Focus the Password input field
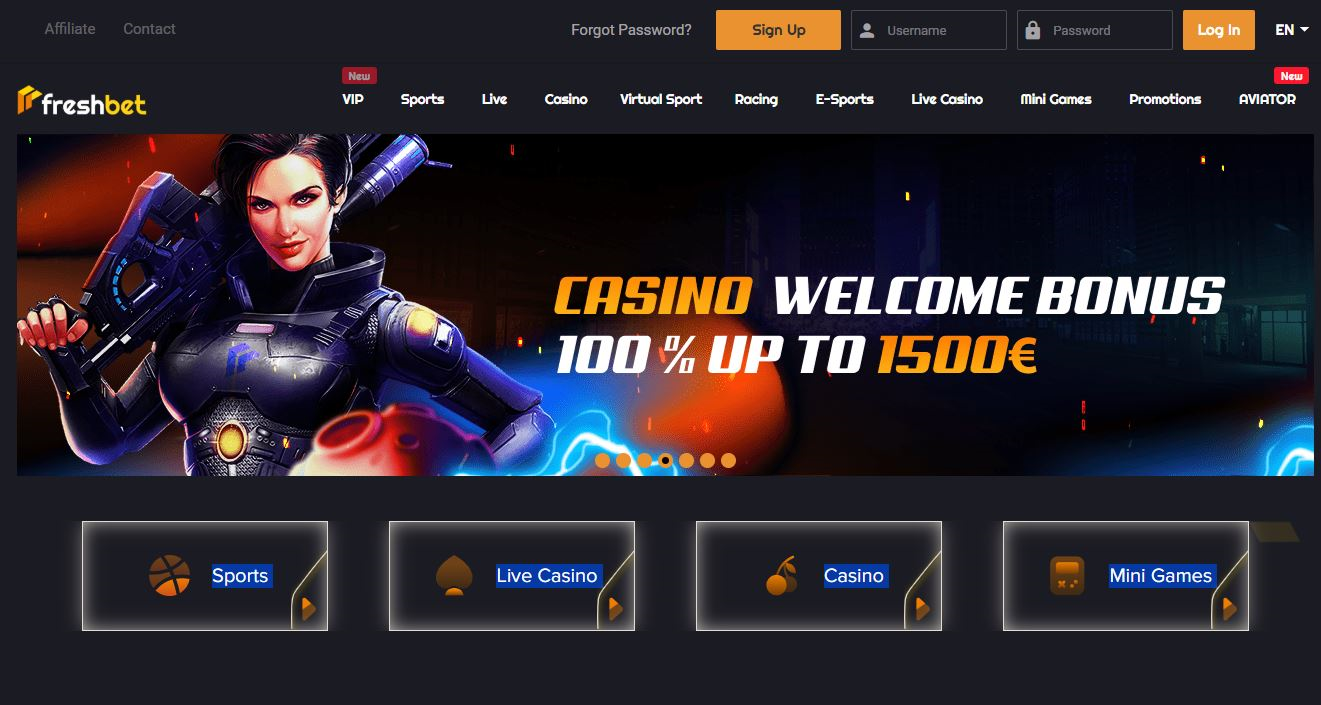Image resolution: width=1321 pixels, height=705 pixels. coord(1095,30)
